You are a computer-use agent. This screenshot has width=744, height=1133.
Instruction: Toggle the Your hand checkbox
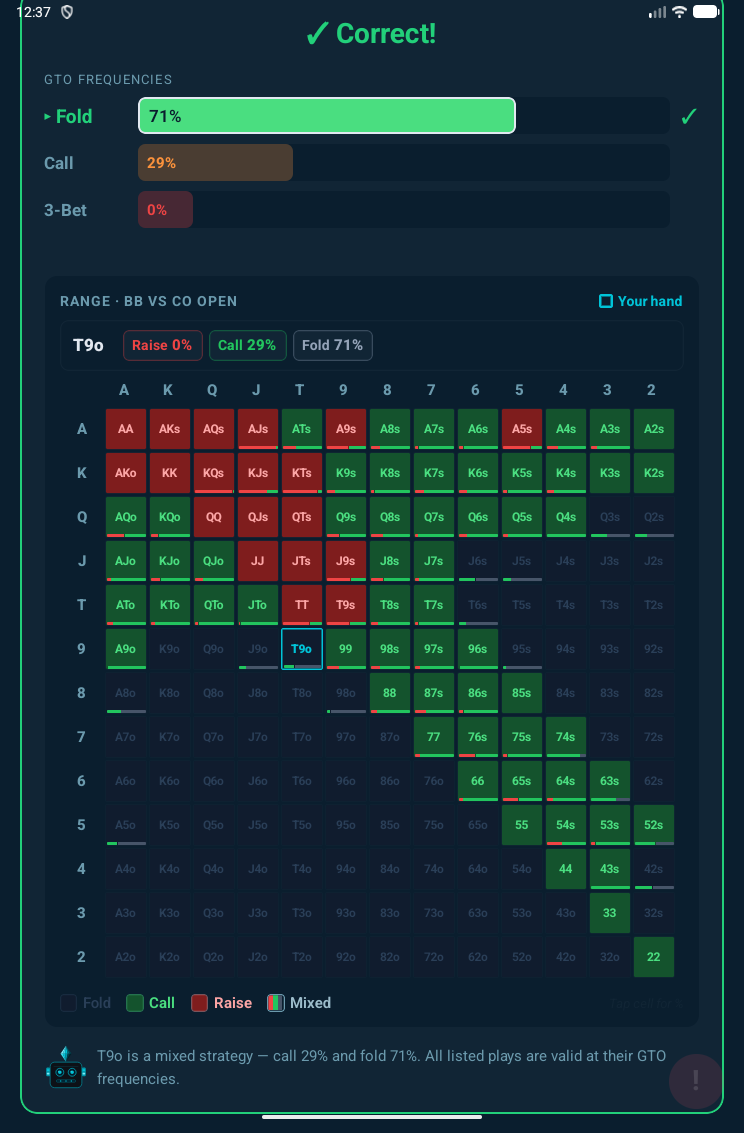point(606,301)
